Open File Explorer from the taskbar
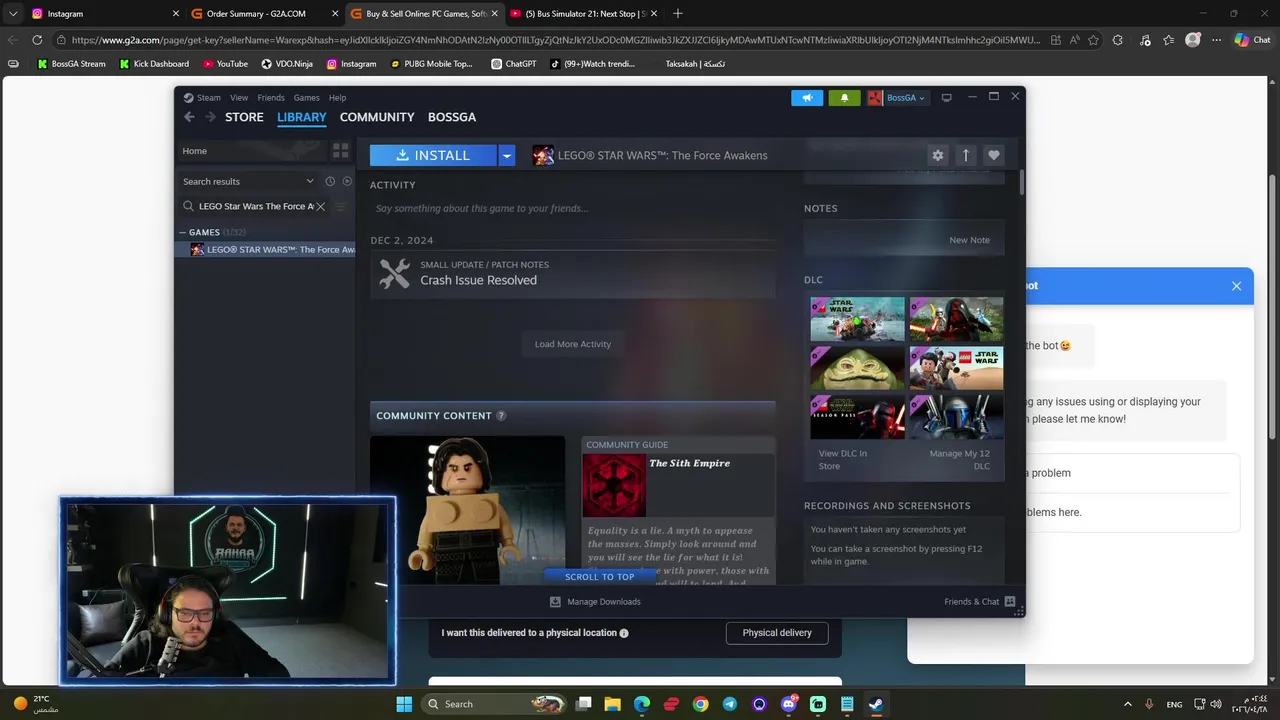This screenshot has height=720, width=1280. pyautogui.click(x=613, y=704)
